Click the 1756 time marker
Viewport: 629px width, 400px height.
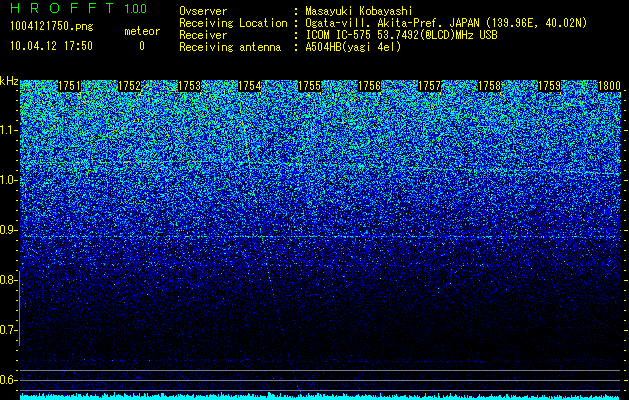click(x=369, y=86)
